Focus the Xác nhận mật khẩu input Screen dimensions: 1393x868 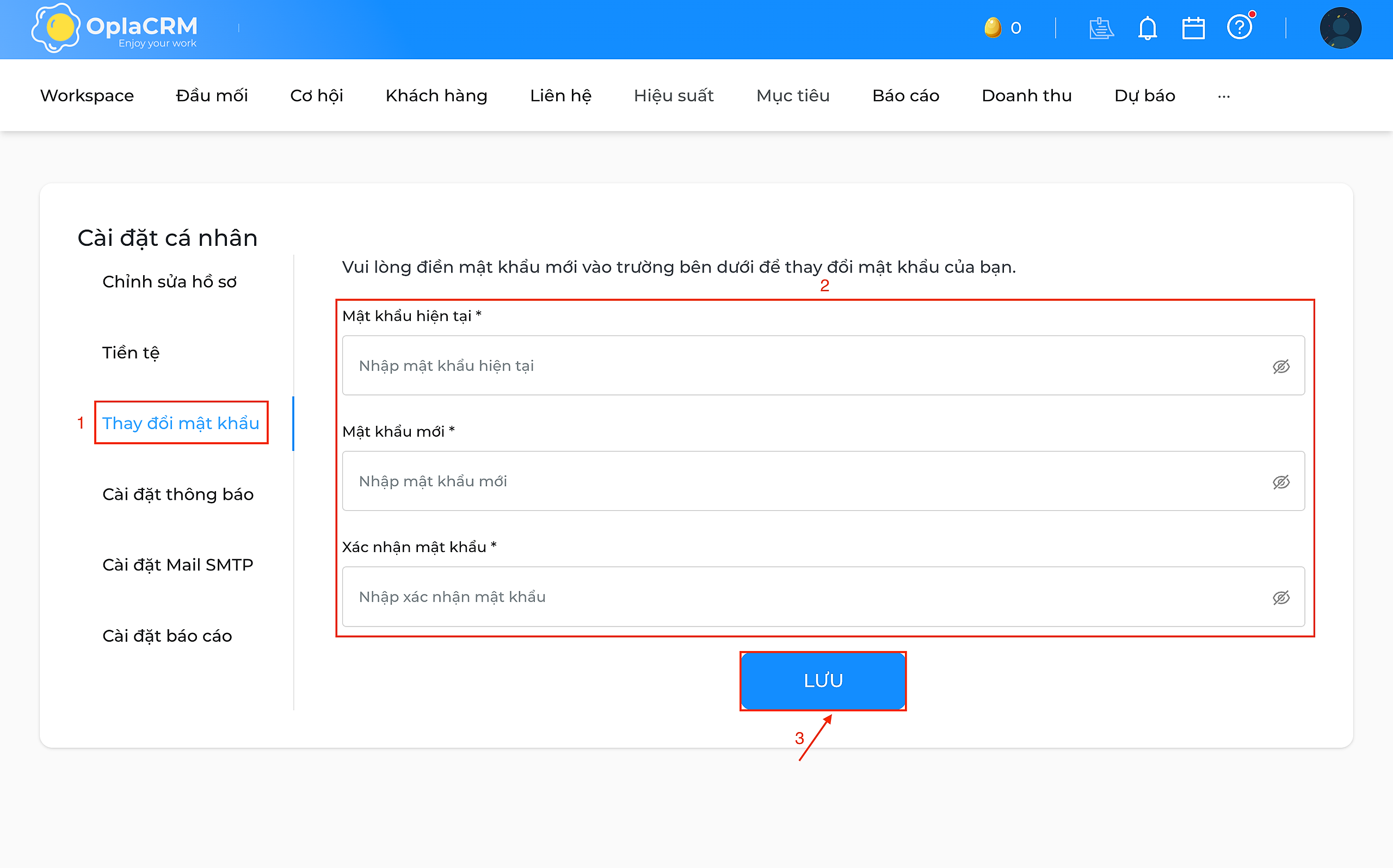tap(823, 597)
